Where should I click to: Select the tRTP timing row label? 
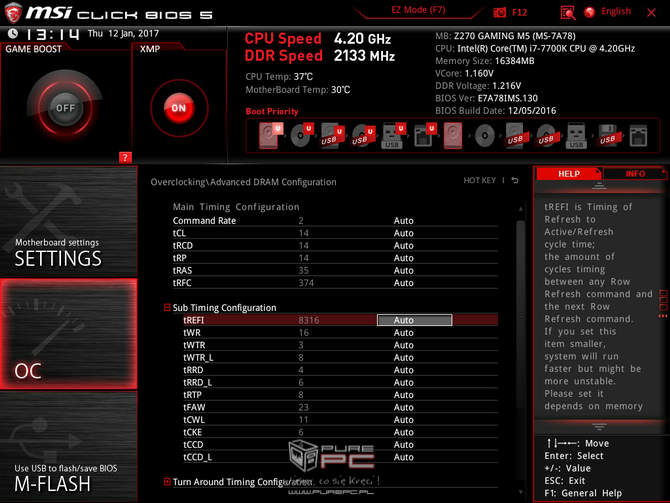click(x=192, y=394)
